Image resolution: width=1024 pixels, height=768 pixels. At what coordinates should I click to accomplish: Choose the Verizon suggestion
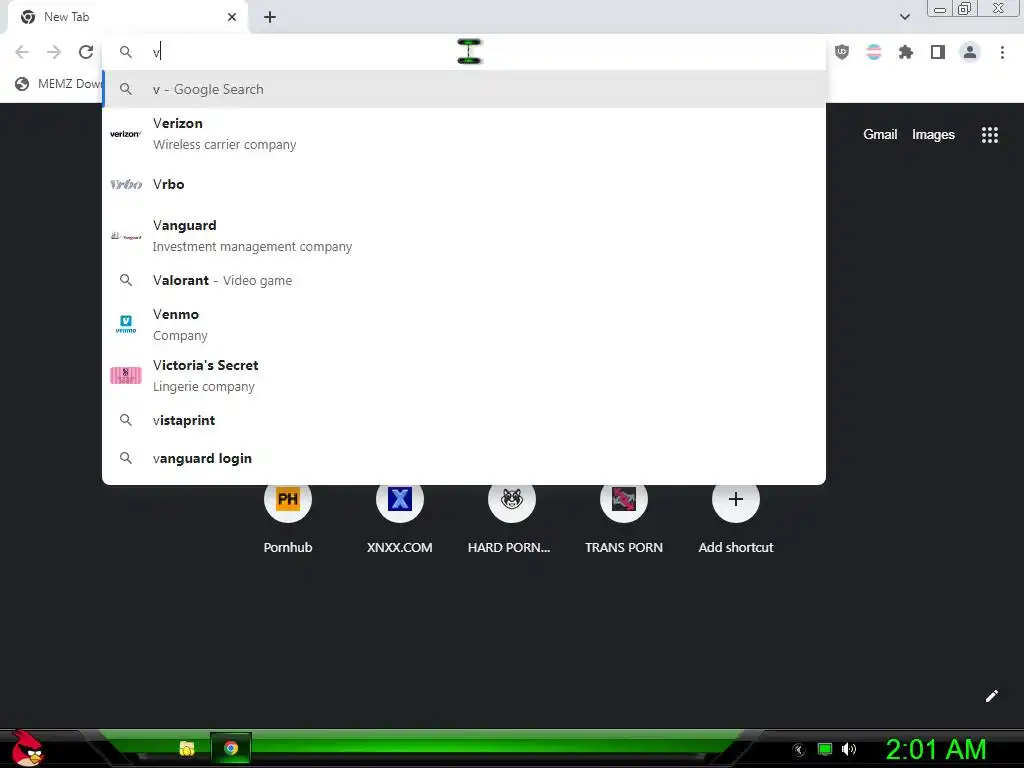(464, 134)
